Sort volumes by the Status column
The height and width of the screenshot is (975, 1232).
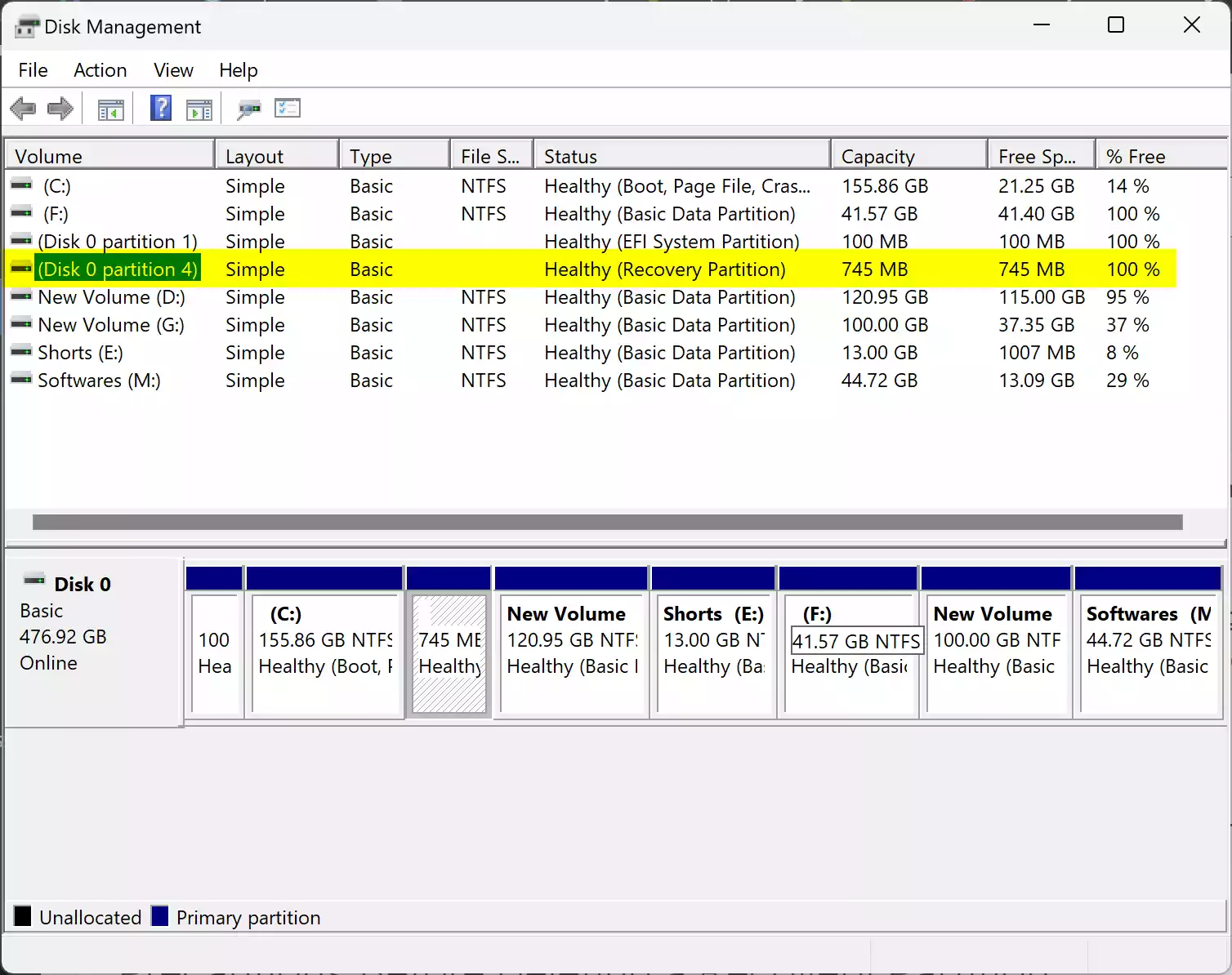570,155
